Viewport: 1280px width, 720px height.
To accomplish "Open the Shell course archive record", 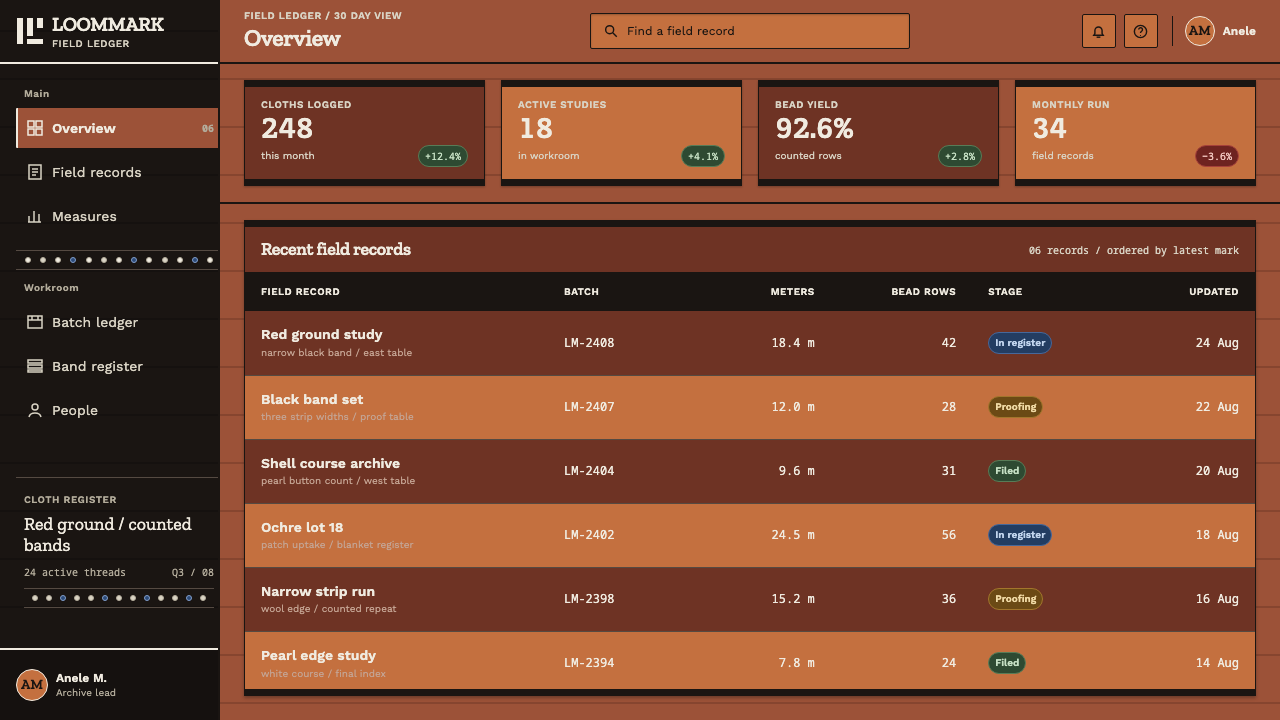I will [749, 471].
